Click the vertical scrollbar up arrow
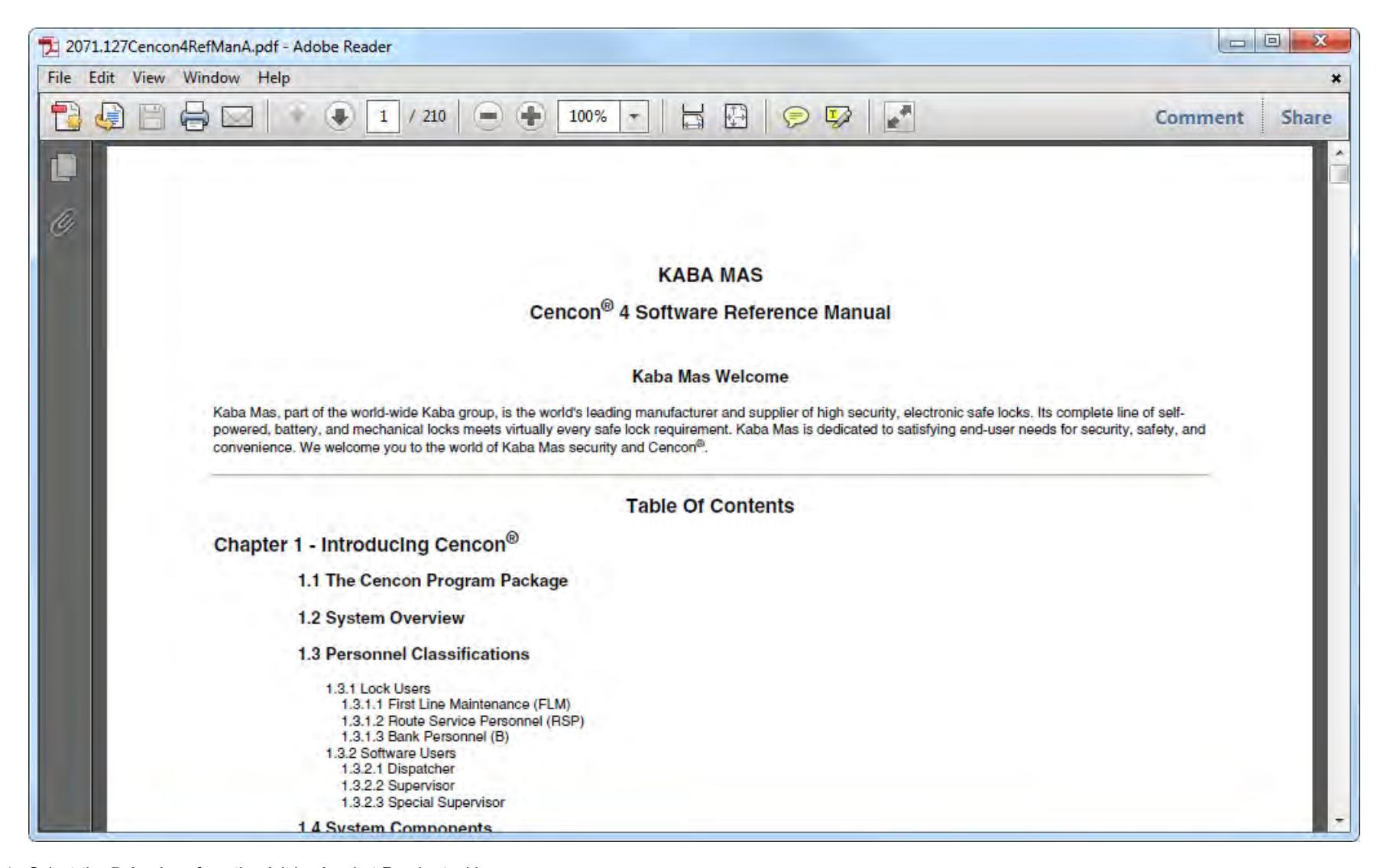The width and height of the screenshot is (1377, 868). click(1340, 154)
